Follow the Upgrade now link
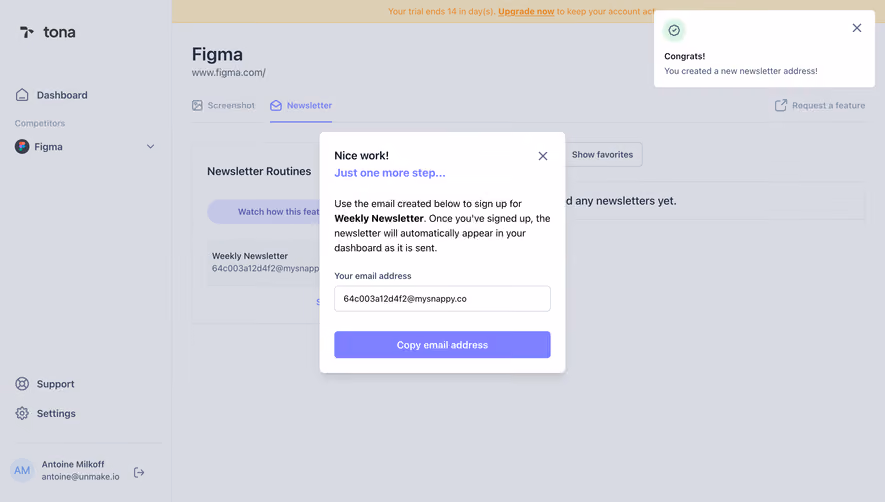This screenshot has width=885, height=502. click(x=526, y=11)
